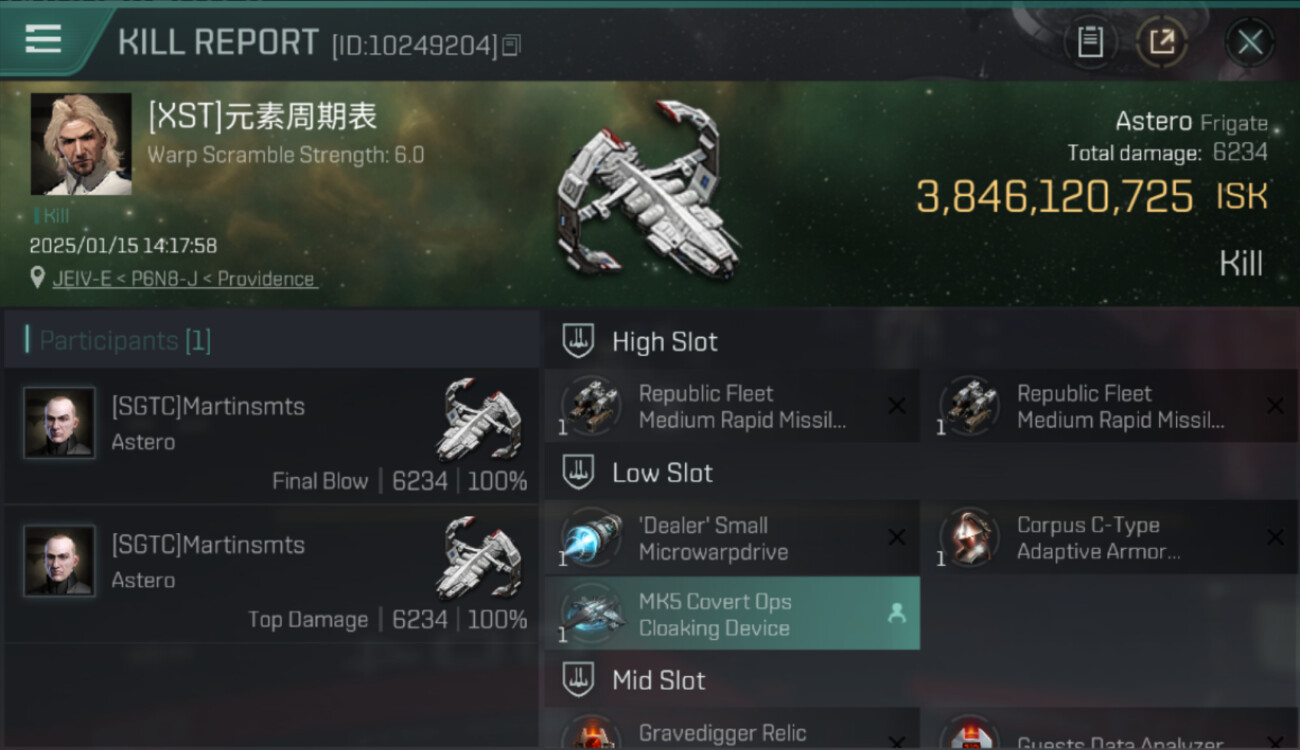Open the victim's character portrait
Viewport: 1300px width, 750px height.
(x=81, y=144)
